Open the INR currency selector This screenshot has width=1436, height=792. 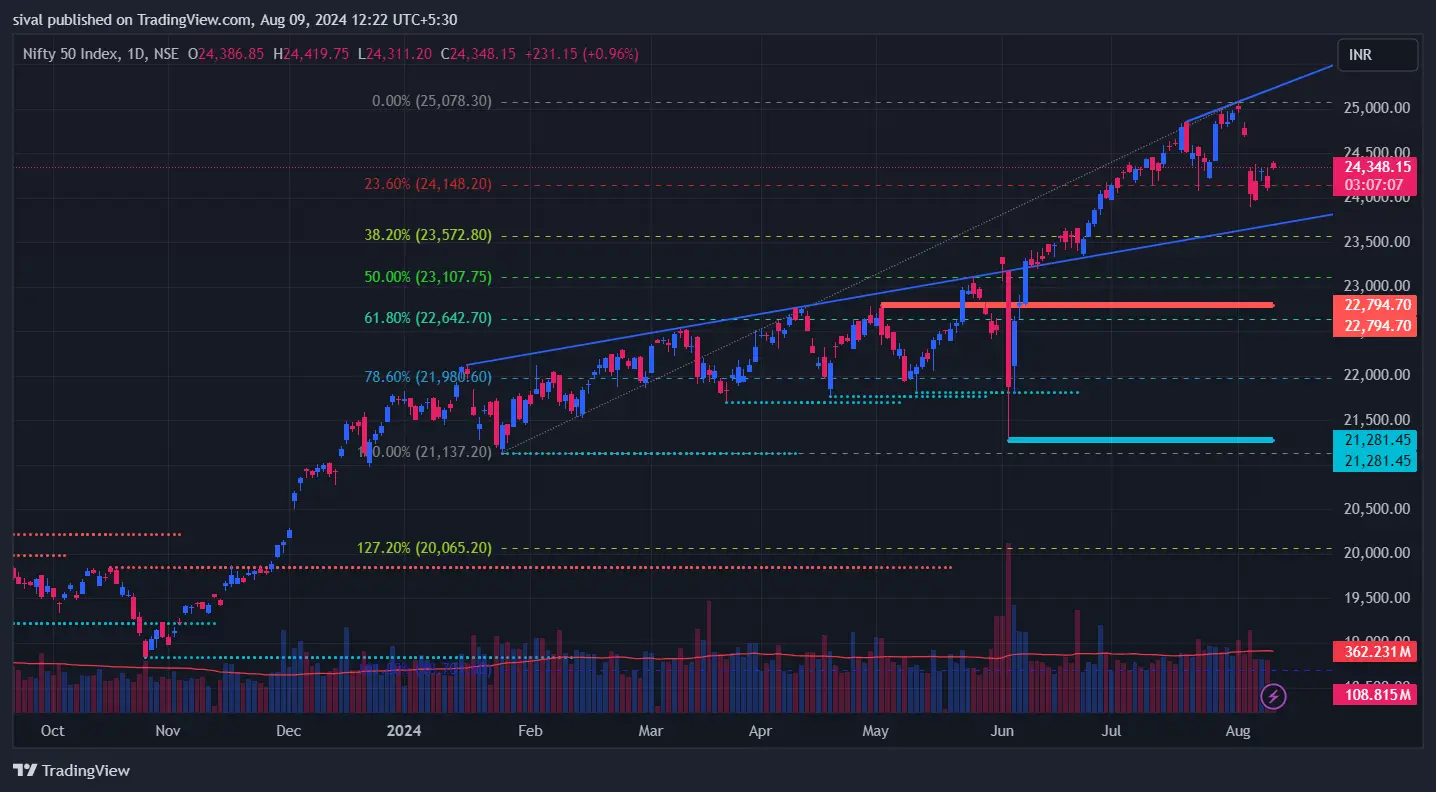pos(1377,55)
